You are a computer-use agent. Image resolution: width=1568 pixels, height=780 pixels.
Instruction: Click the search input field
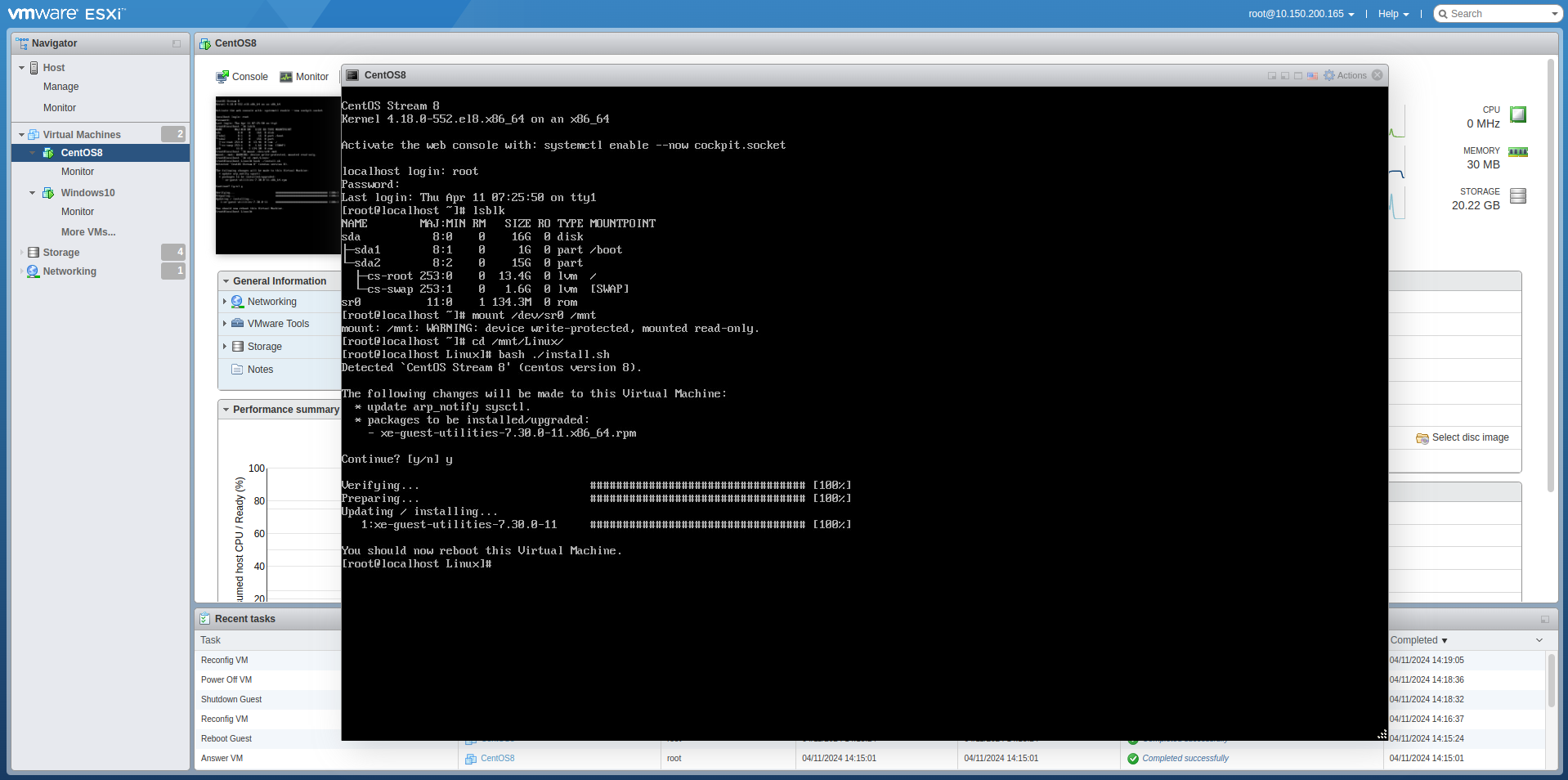(x=1499, y=14)
